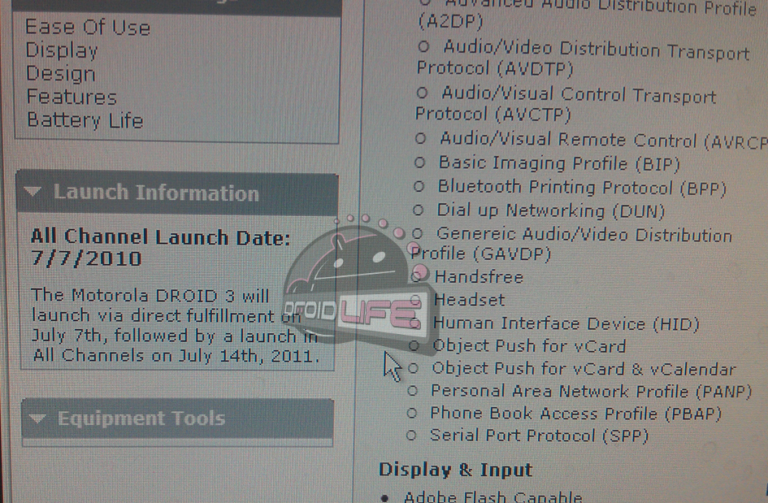Click the Genereic Audio/Video Distribution Profile entry
The height and width of the screenshot is (503, 768).
coord(572,243)
